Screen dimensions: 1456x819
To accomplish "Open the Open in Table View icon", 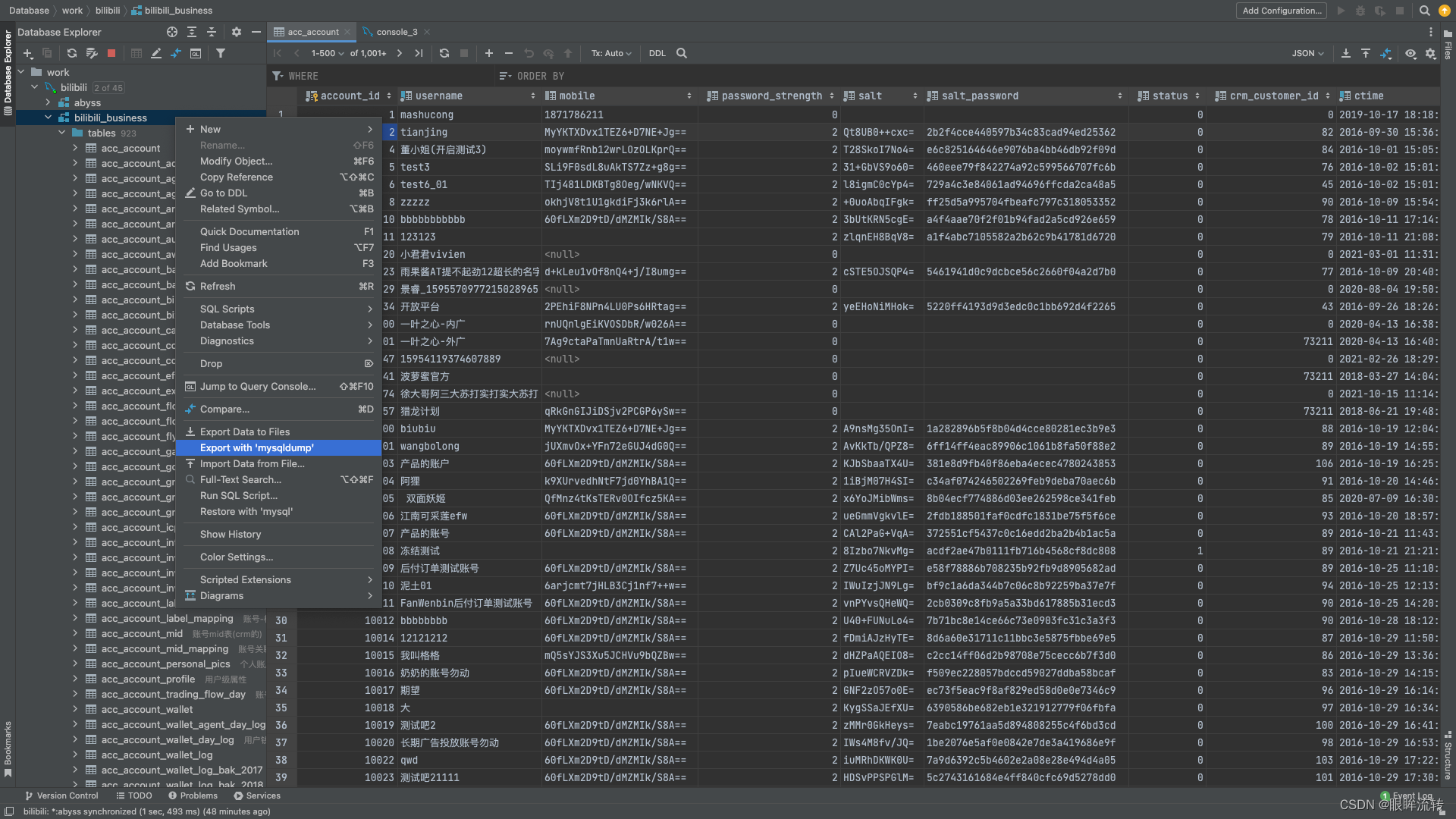I will (136, 54).
